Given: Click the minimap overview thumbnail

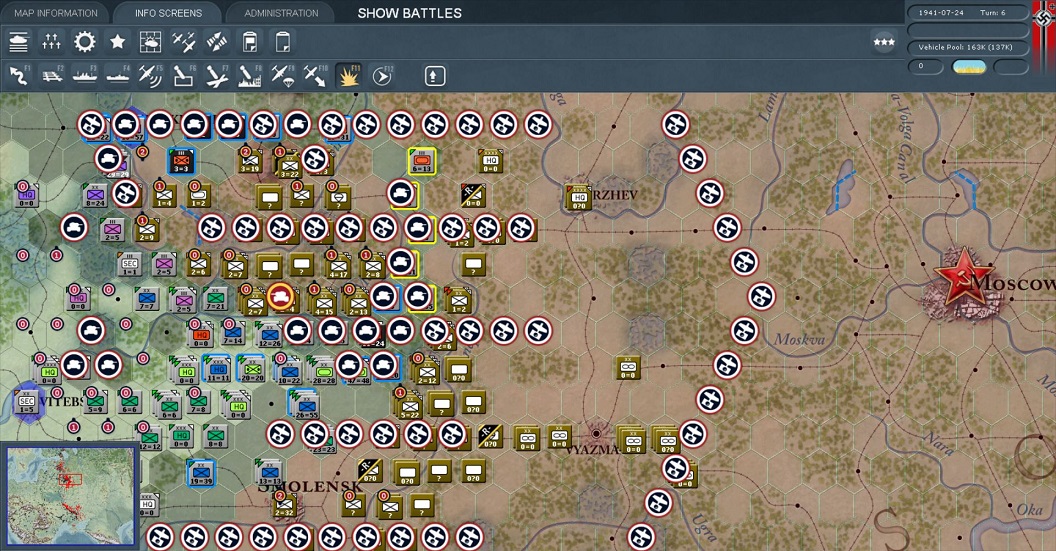Looking at the screenshot, I should point(70,496).
